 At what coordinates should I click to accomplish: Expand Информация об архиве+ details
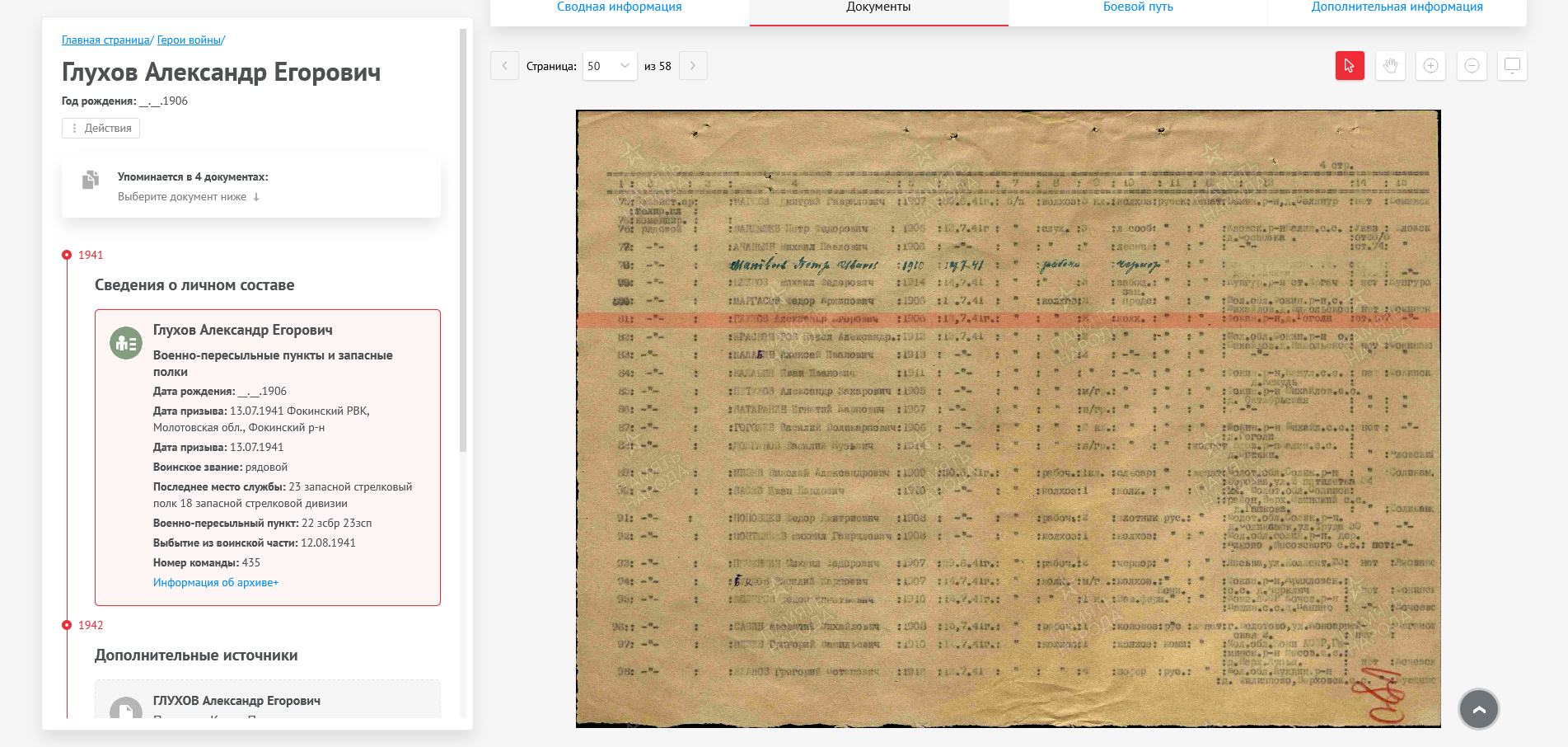(216, 582)
